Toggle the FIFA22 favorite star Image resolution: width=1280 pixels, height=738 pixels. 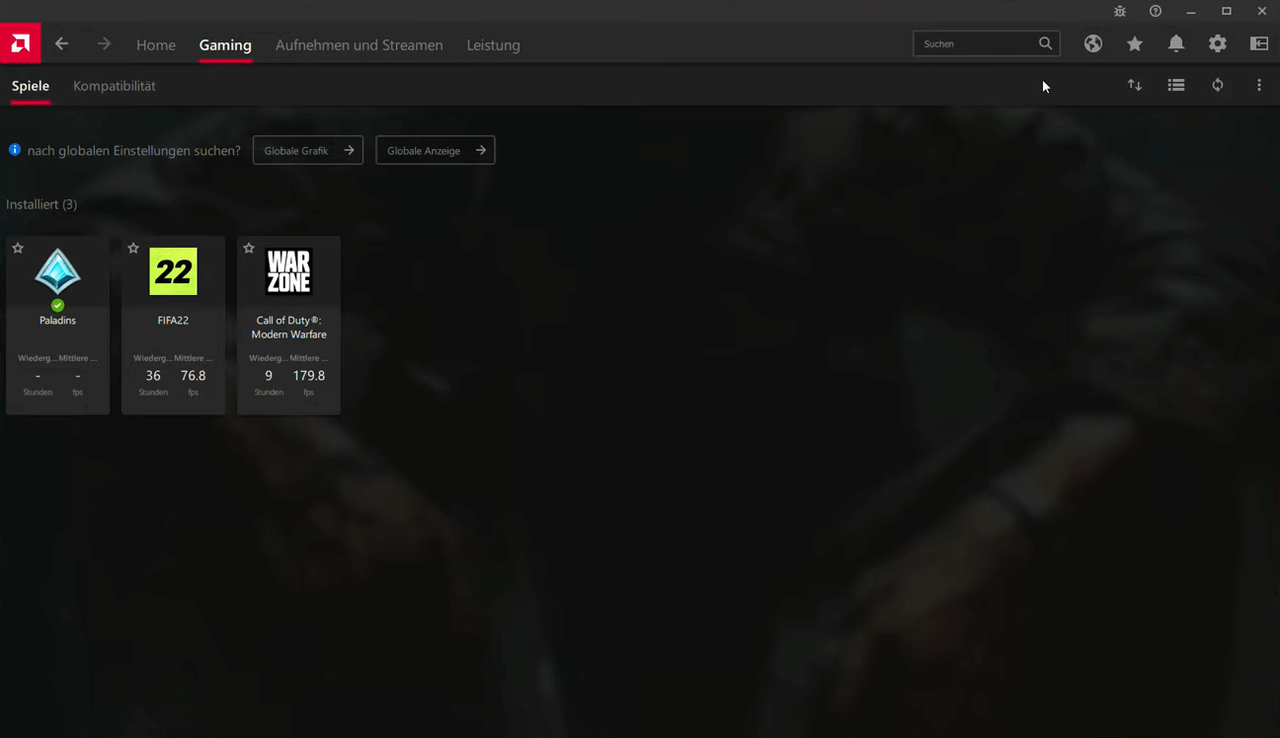[134, 248]
